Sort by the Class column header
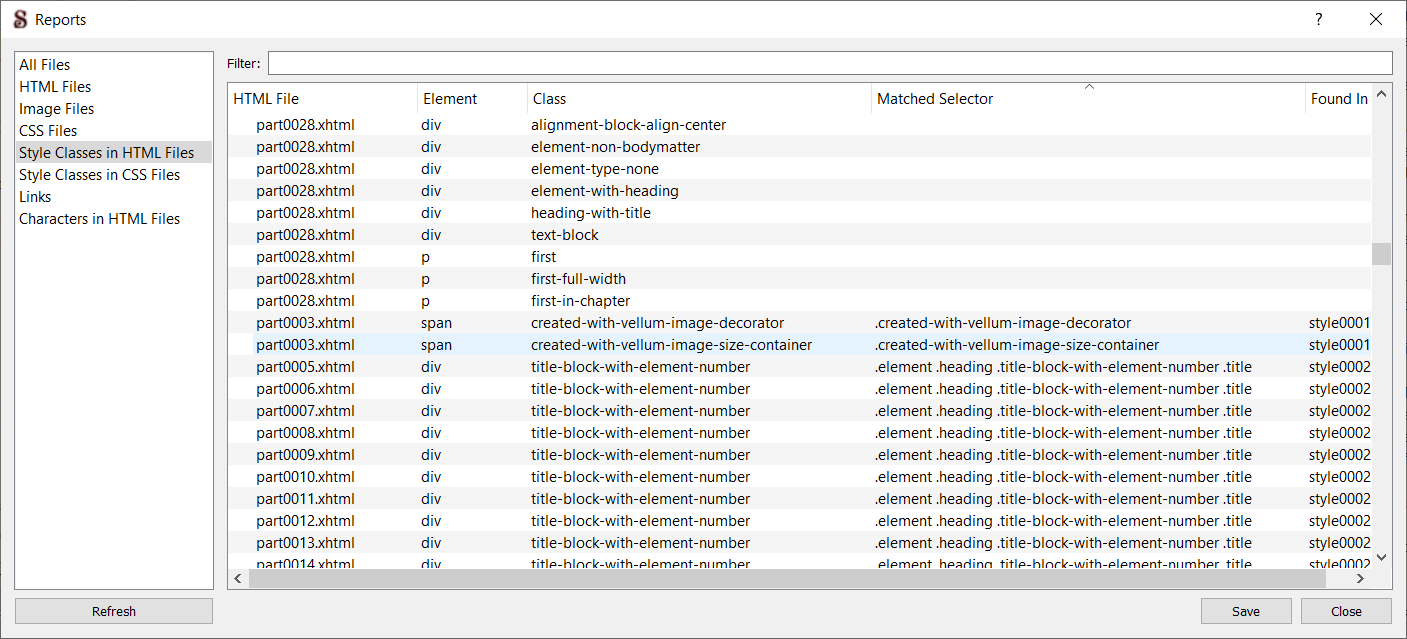Viewport: 1407px width, 639px height. (x=549, y=99)
